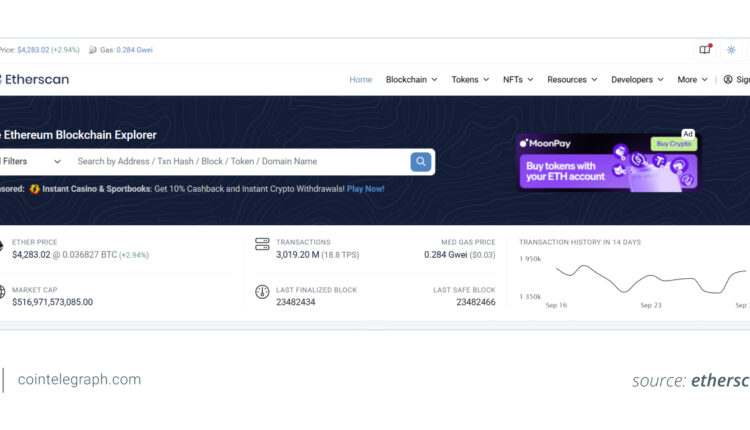Click the market cap globe icon
The image size is (750, 430).
pos(3,292)
